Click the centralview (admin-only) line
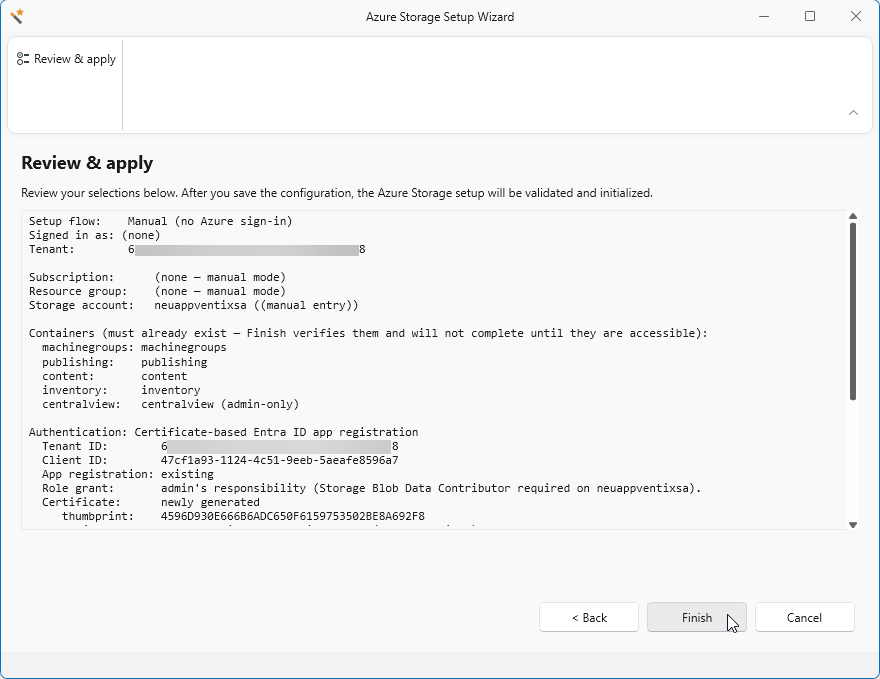Viewport: 880px width, 679px height. point(171,404)
